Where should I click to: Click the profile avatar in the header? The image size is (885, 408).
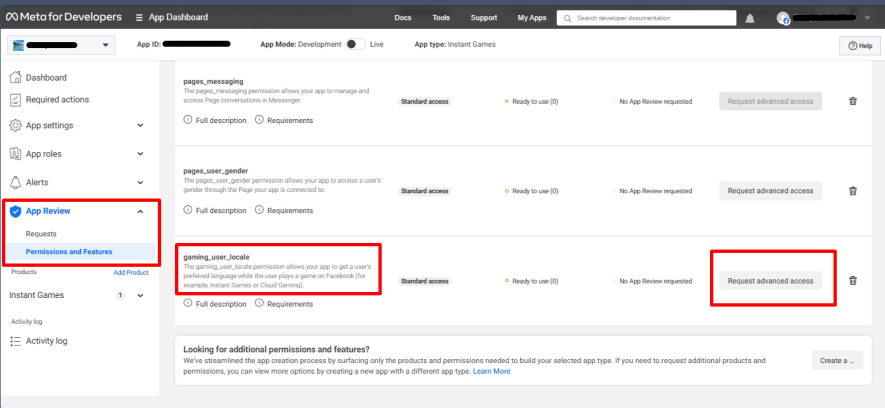(783, 18)
